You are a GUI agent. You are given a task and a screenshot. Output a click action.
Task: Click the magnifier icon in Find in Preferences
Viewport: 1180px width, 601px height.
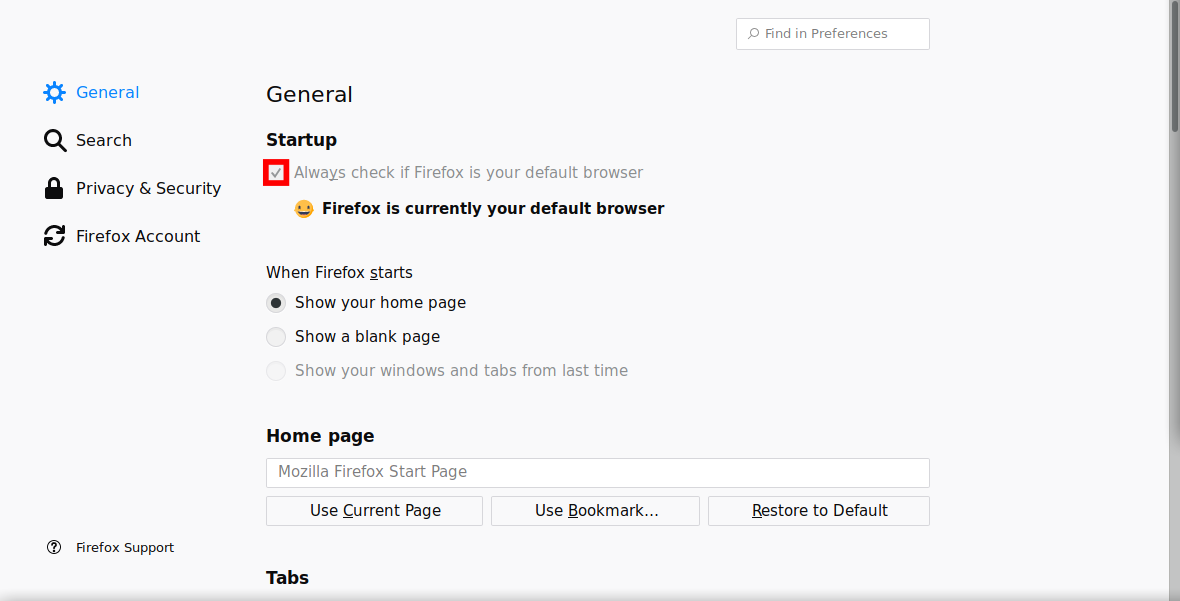[x=753, y=34]
